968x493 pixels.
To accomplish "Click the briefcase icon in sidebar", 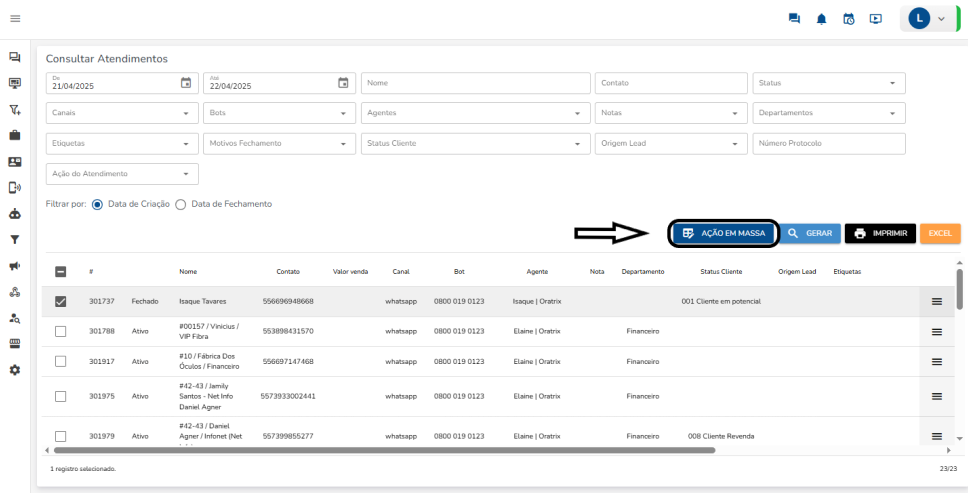I will pos(15,135).
